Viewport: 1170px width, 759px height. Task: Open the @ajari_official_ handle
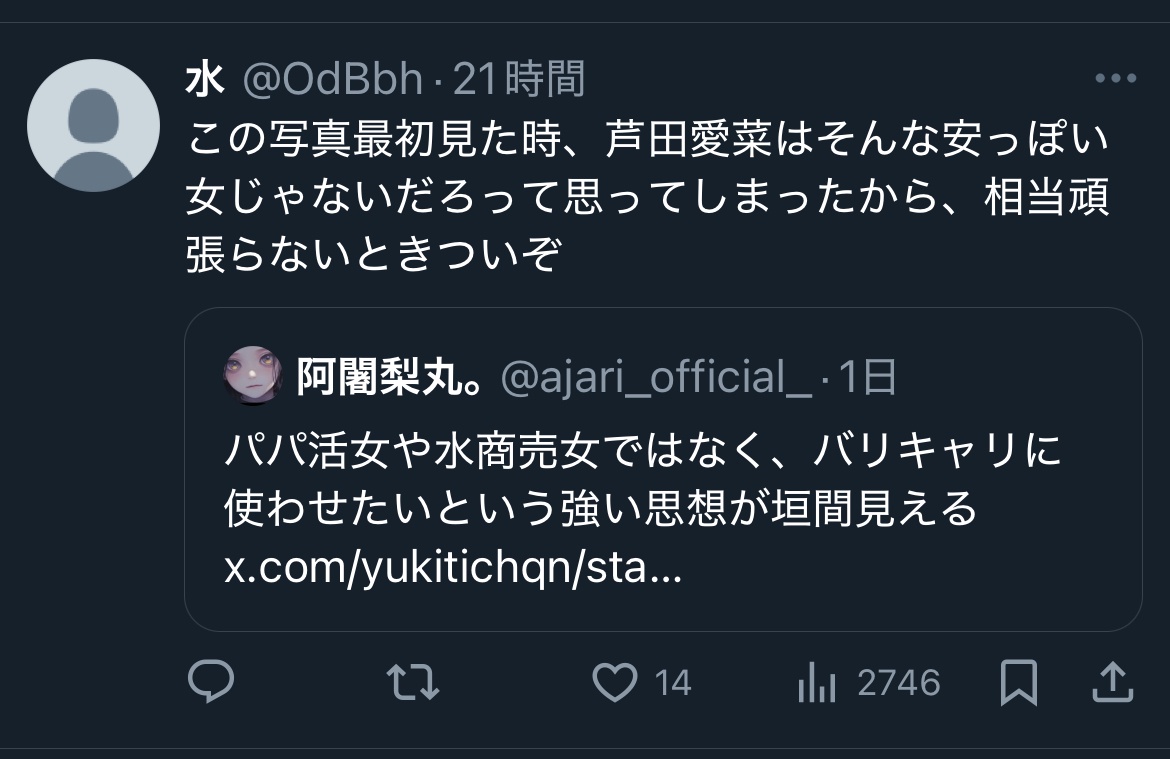[656, 377]
